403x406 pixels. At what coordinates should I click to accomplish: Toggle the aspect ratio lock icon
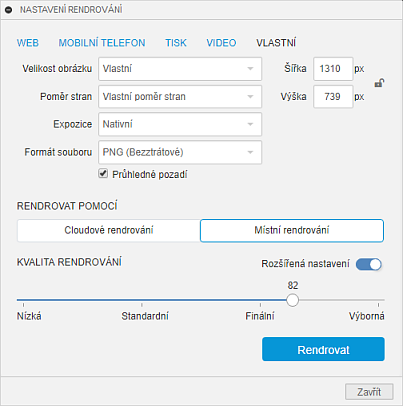[379, 83]
